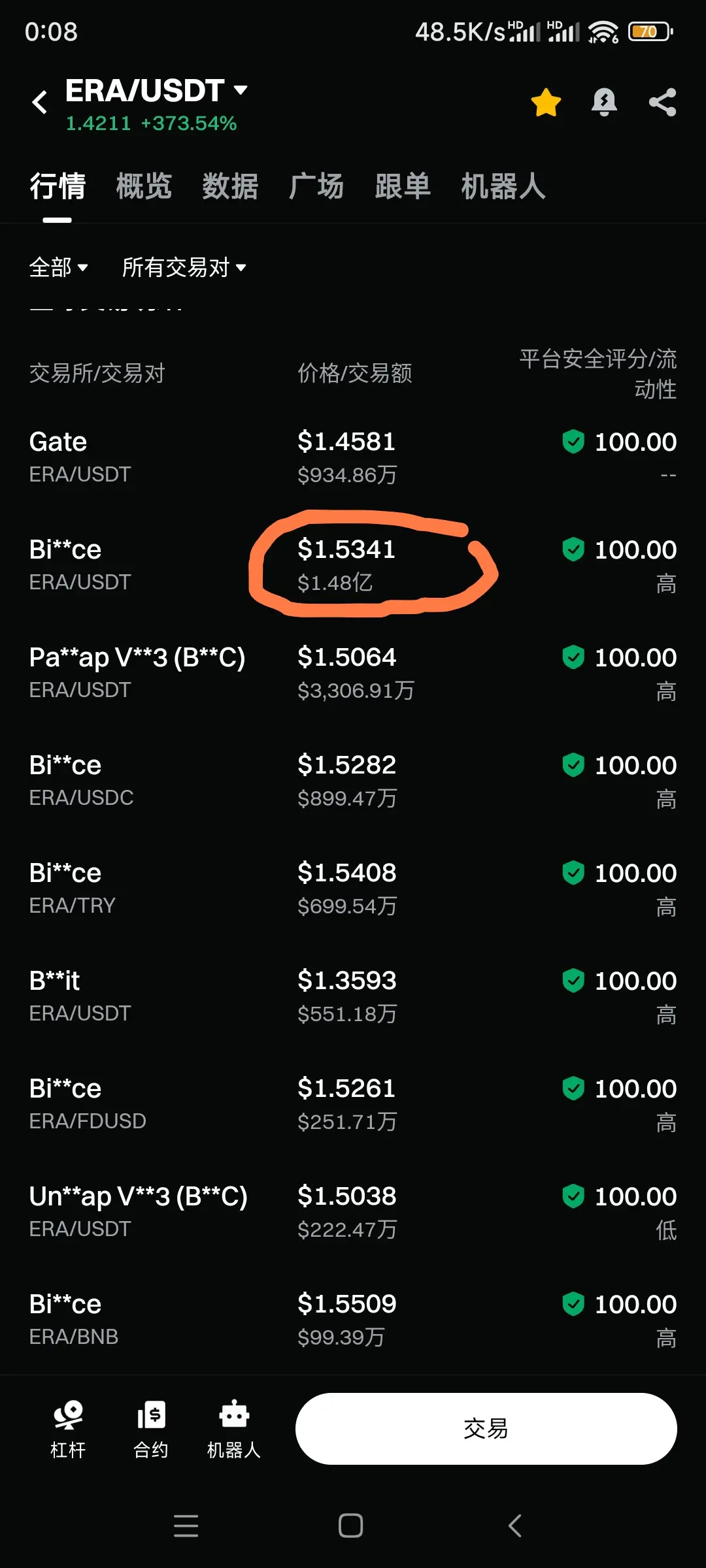Tap the white 交易 button

tap(486, 1429)
